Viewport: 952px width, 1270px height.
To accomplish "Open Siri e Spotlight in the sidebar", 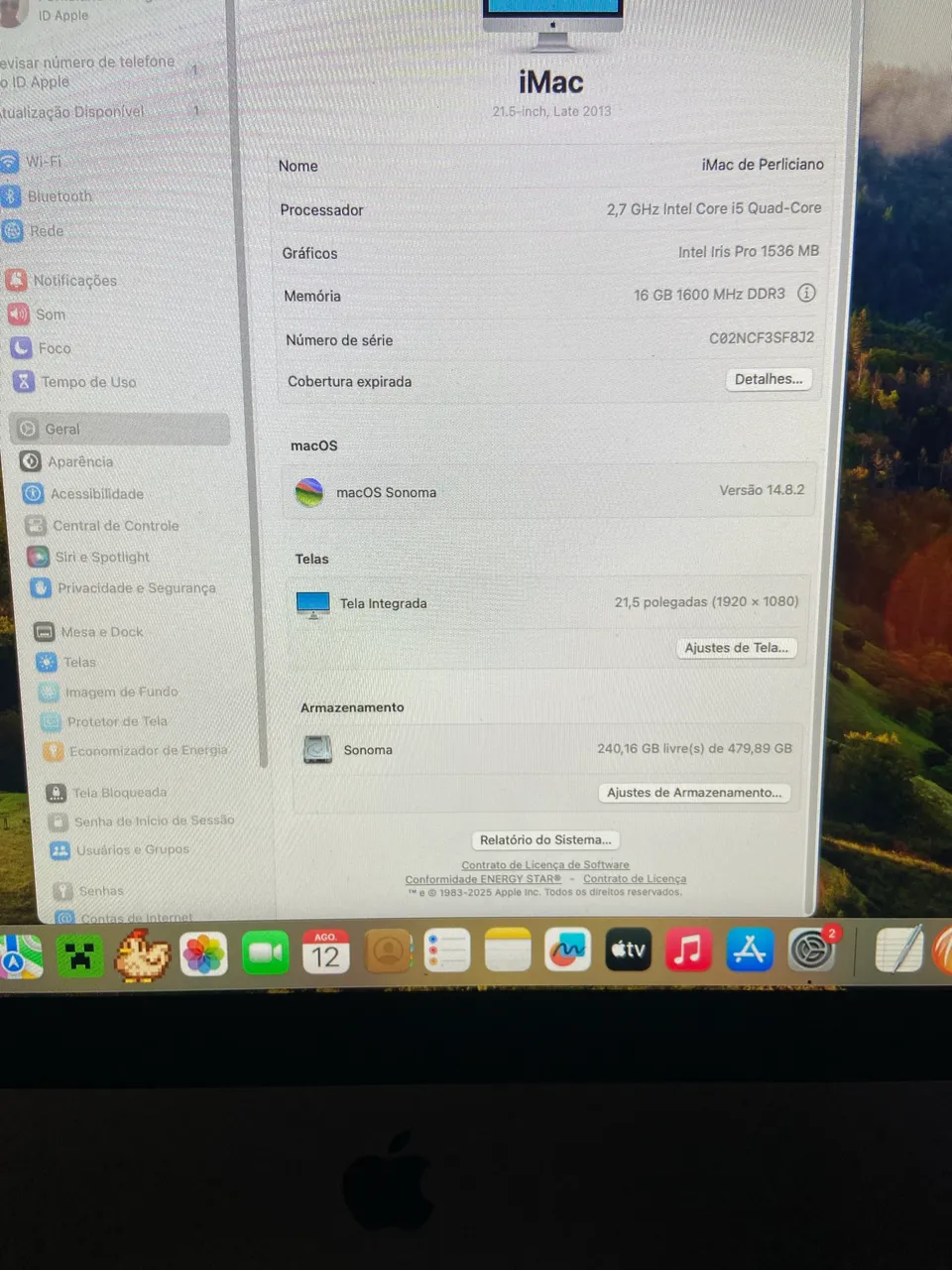I will [88, 557].
